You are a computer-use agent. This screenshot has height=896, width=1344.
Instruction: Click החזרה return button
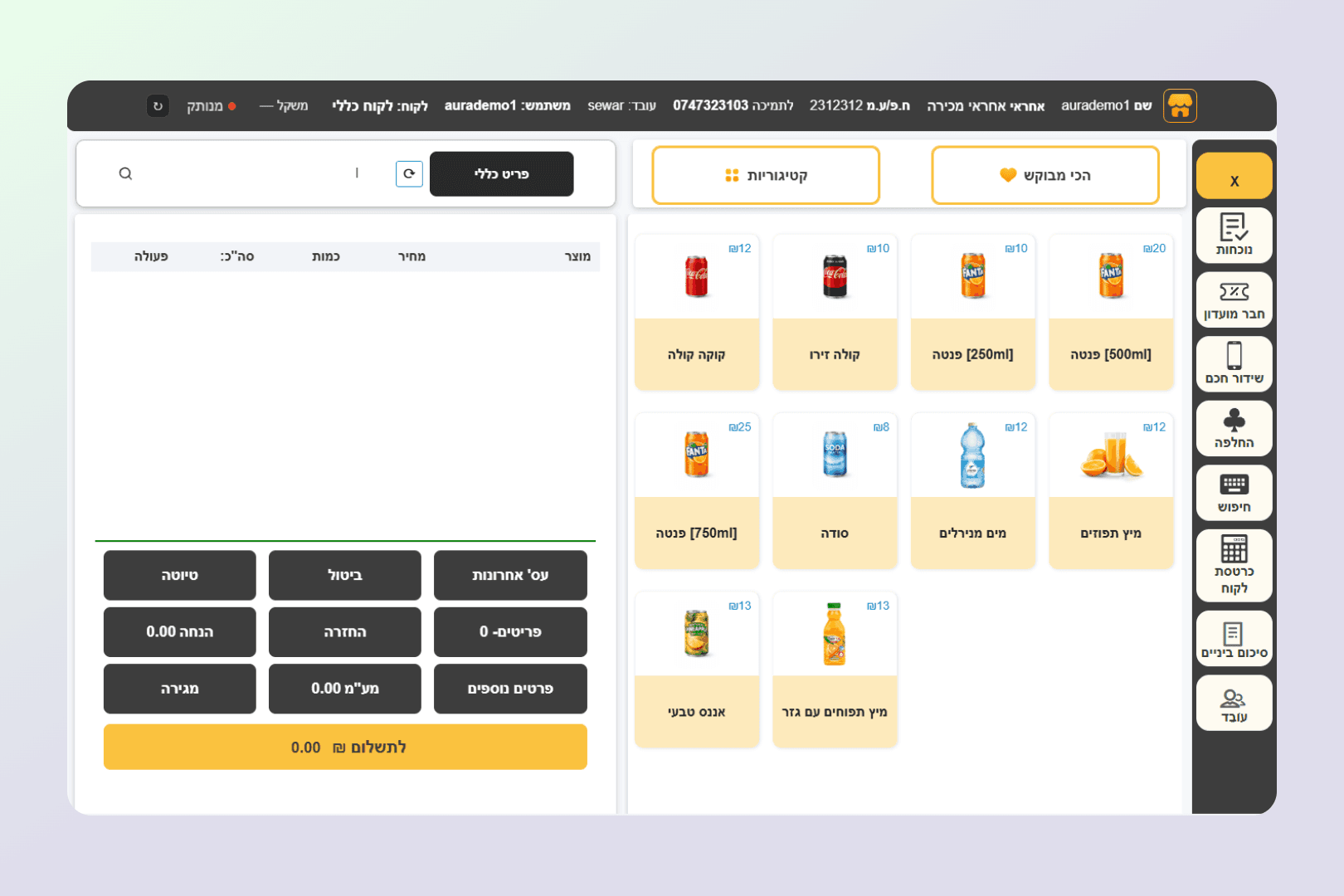(x=345, y=632)
